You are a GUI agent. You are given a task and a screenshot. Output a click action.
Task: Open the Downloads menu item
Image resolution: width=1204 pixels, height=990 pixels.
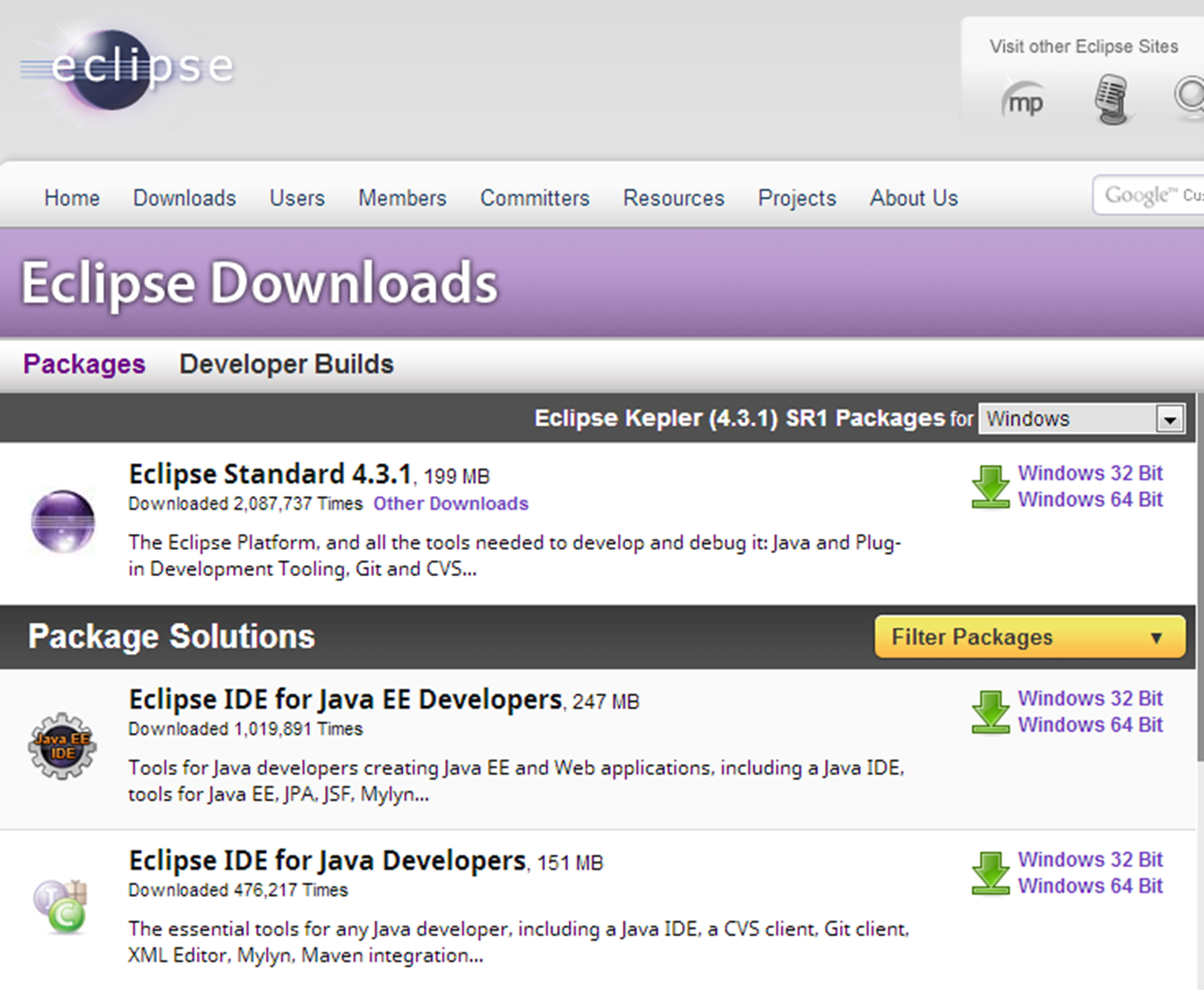(185, 198)
